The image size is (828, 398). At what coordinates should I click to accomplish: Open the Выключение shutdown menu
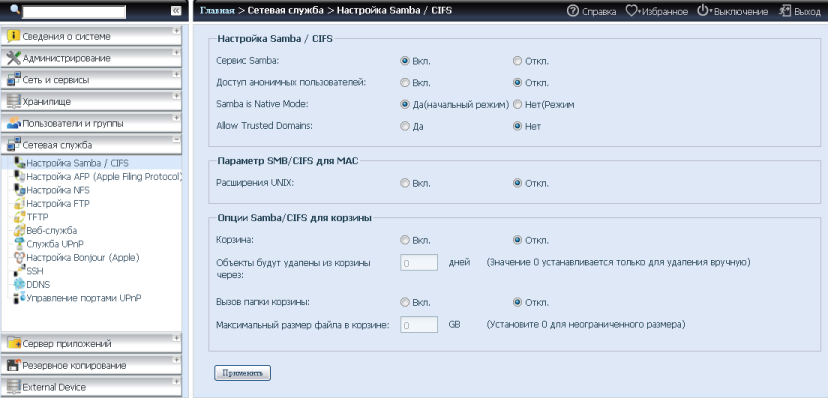point(741,11)
